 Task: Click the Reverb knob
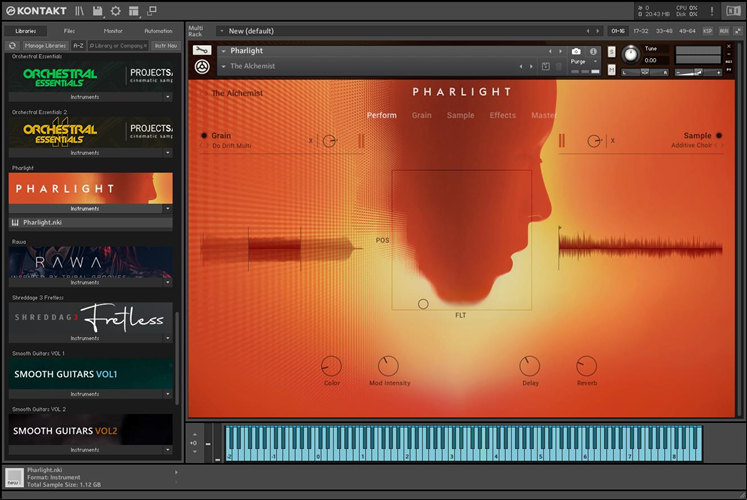click(x=586, y=366)
